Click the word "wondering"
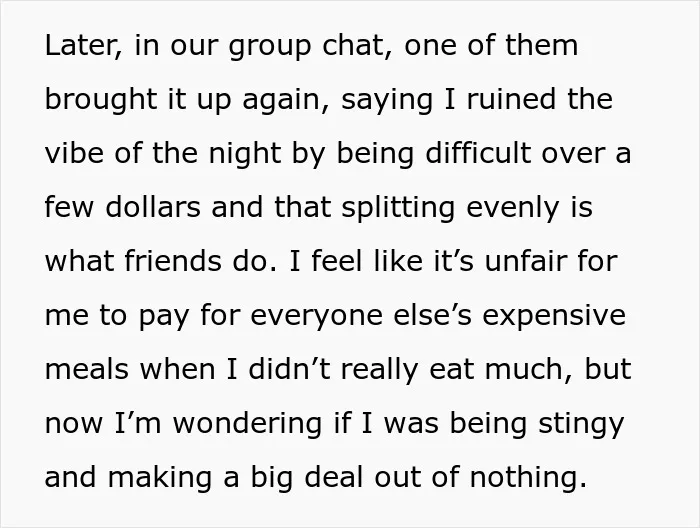The width and height of the screenshot is (700, 528). point(247,425)
